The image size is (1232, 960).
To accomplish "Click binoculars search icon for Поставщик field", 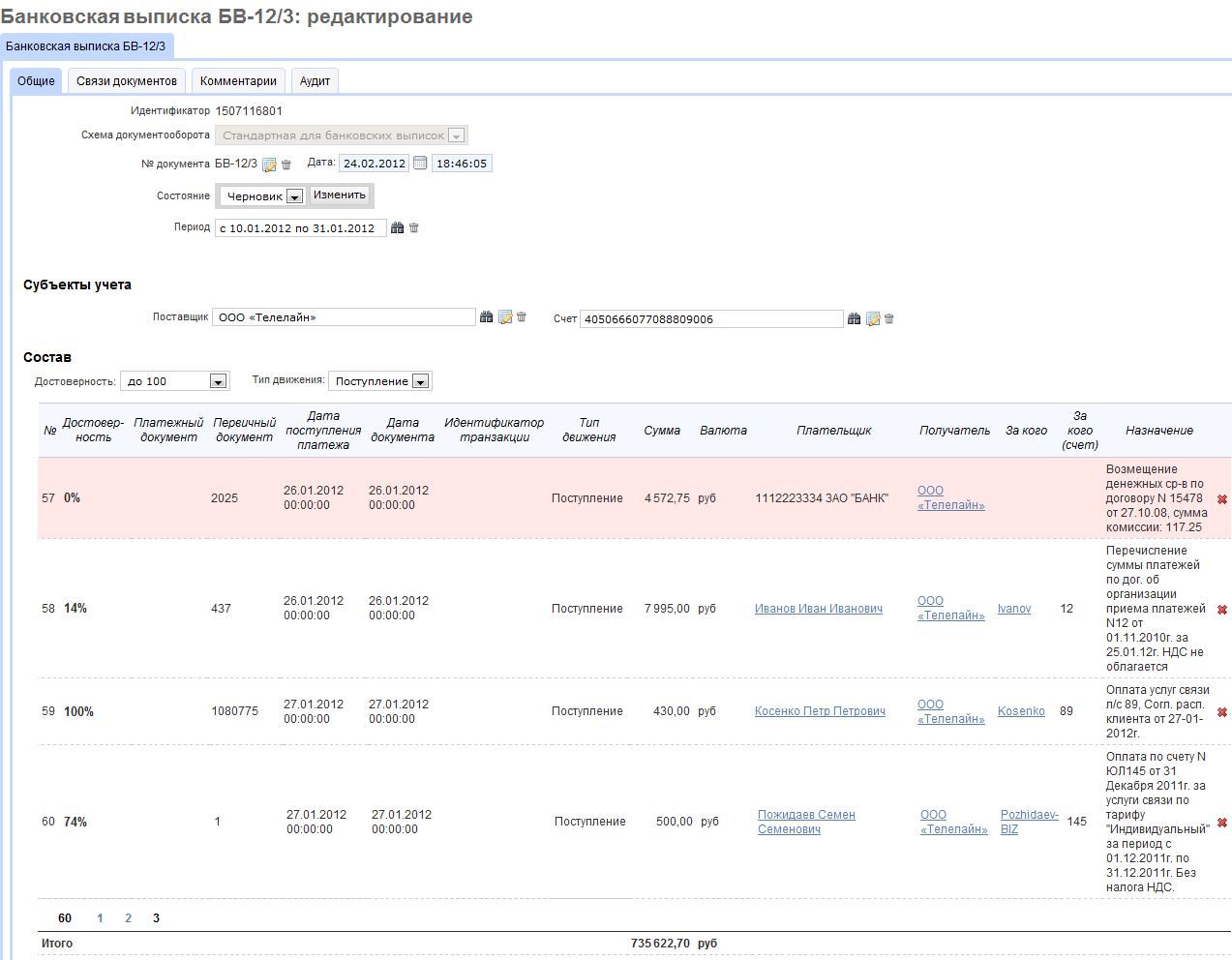I will [487, 316].
